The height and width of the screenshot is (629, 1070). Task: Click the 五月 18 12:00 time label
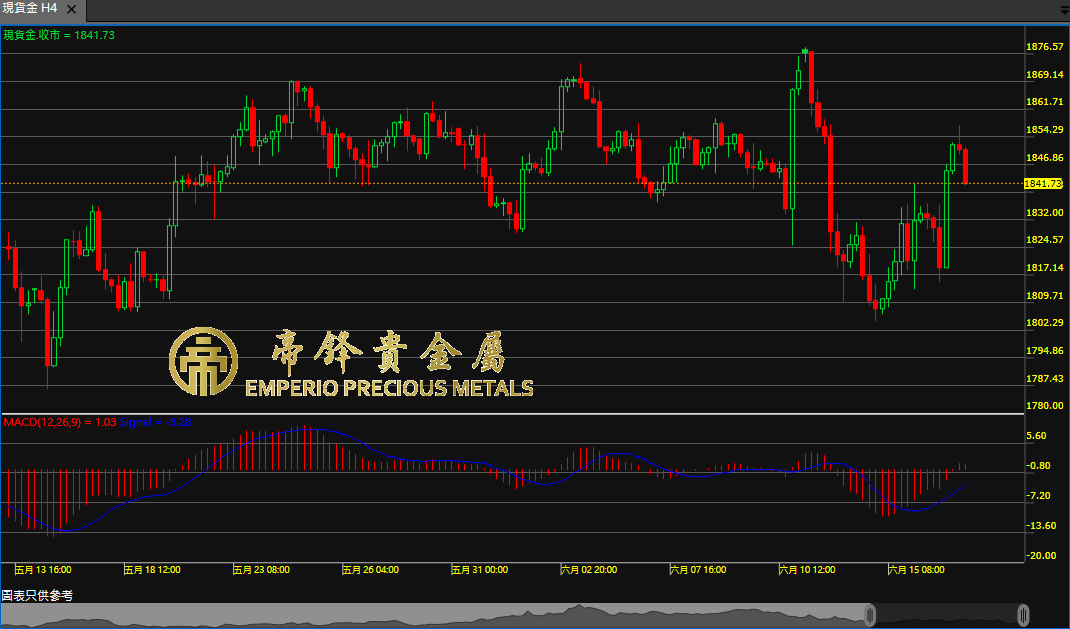(152, 570)
